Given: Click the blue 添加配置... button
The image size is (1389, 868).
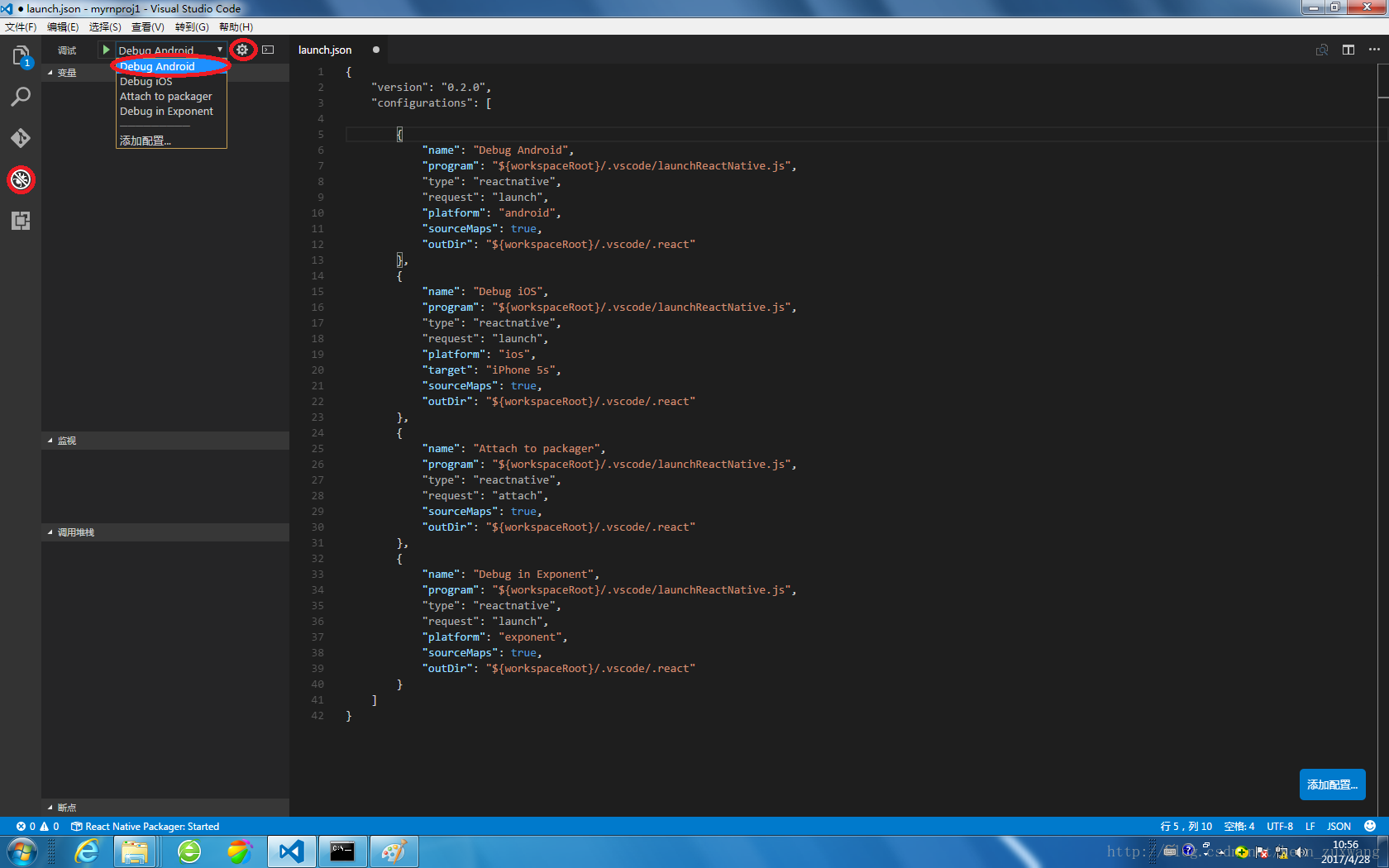Looking at the screenshot, I should pos(1332,785).
